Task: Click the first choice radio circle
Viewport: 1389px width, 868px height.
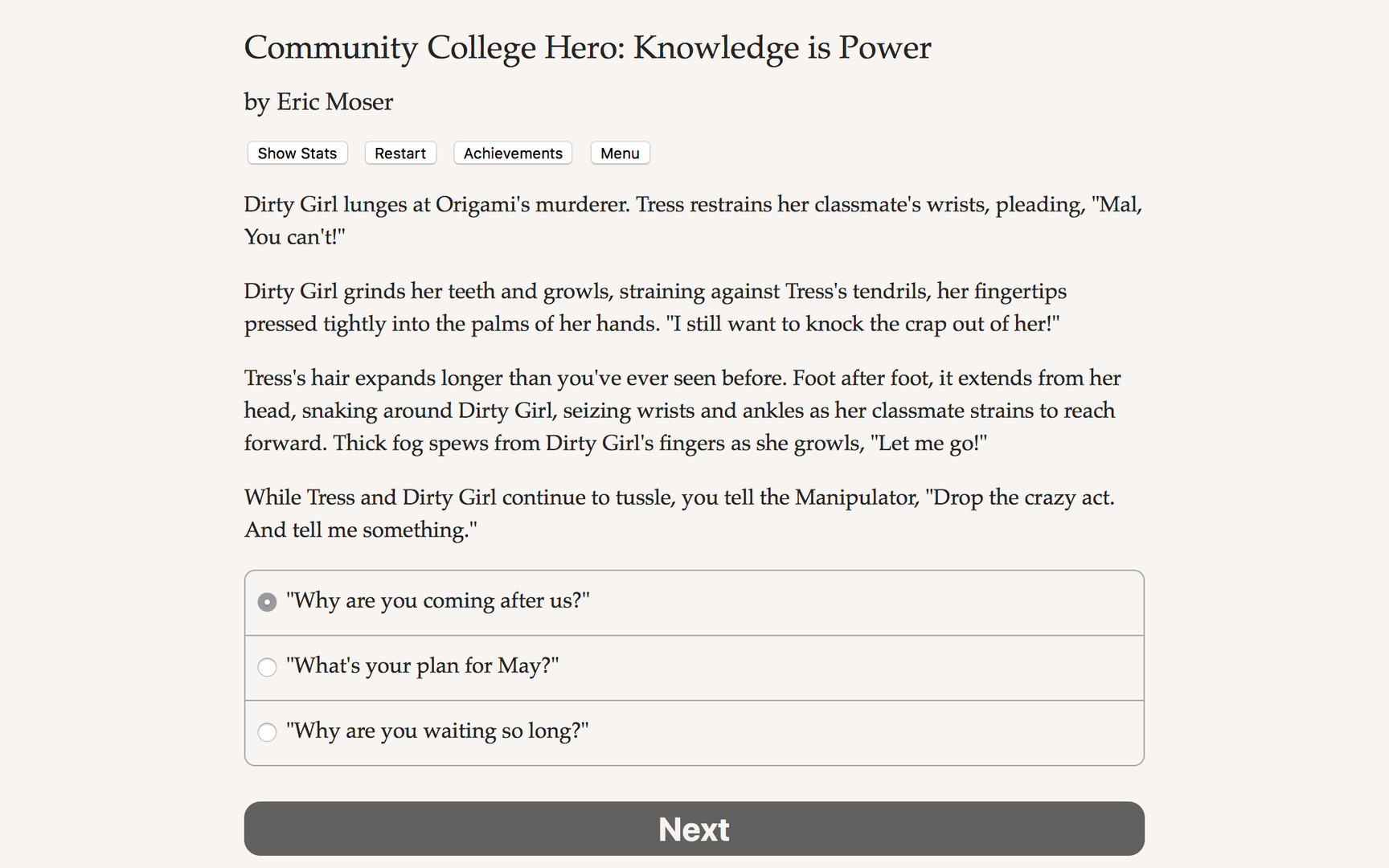Action: (x=267, y=601)
